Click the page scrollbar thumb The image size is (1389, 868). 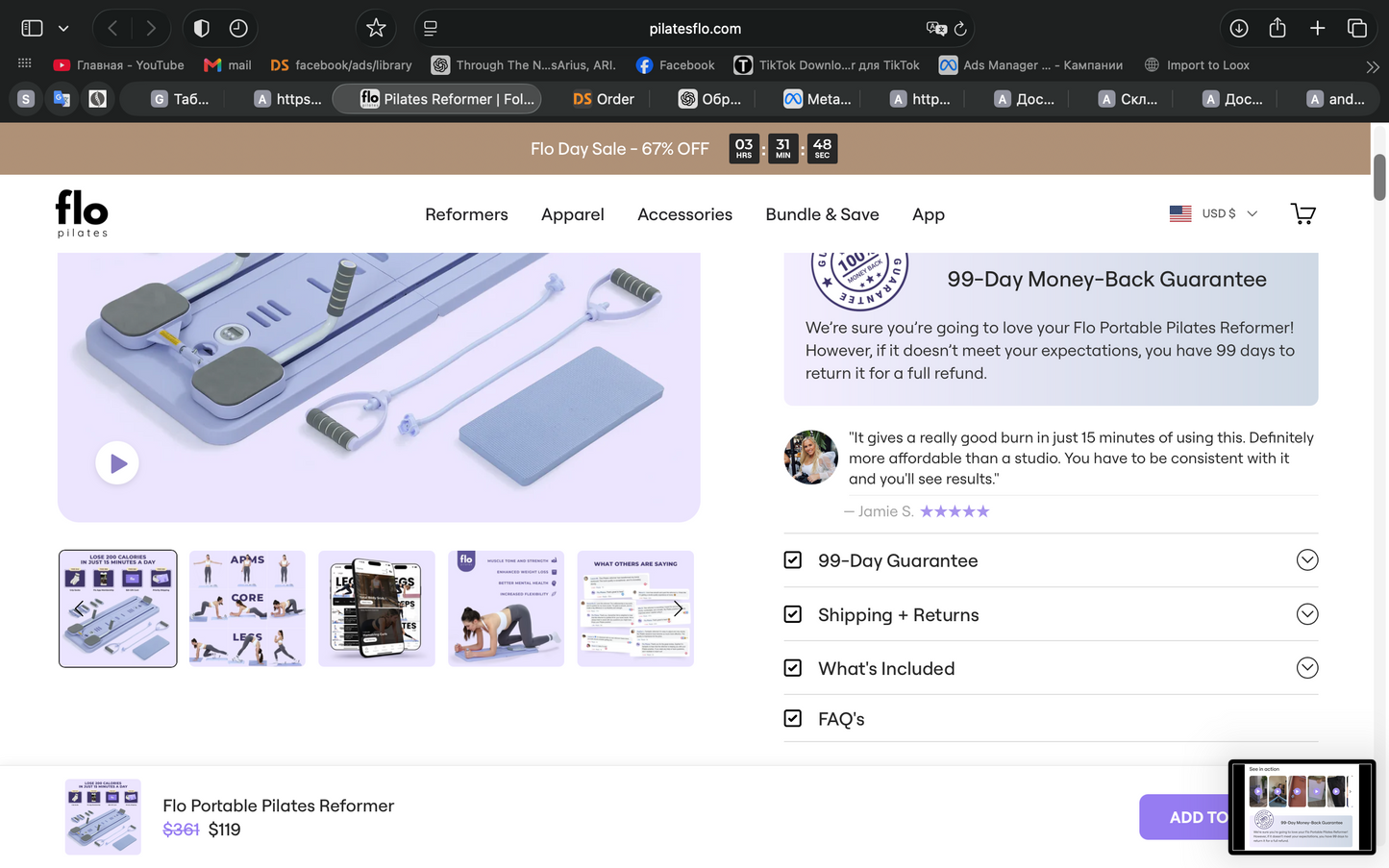1379,177
